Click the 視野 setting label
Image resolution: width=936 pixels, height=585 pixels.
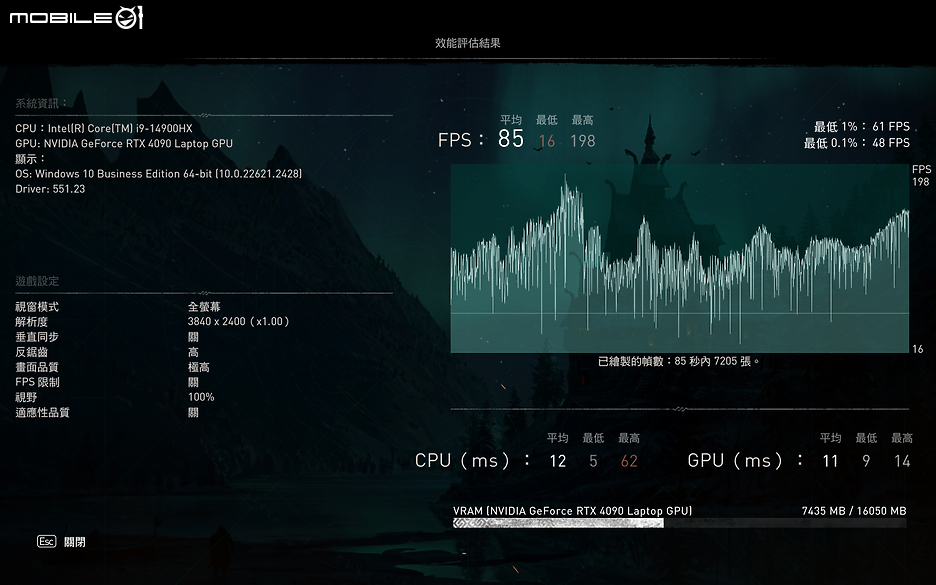coord(26,397)
